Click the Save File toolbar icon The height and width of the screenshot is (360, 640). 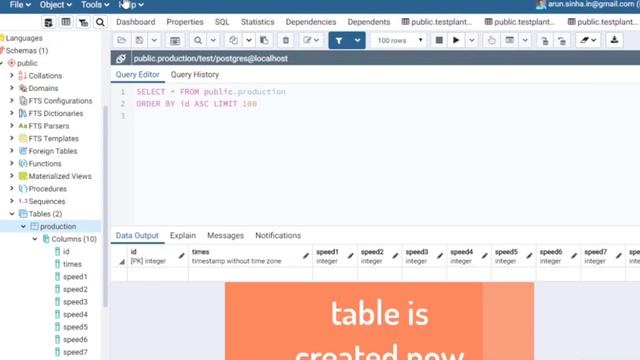pos(140,40)
